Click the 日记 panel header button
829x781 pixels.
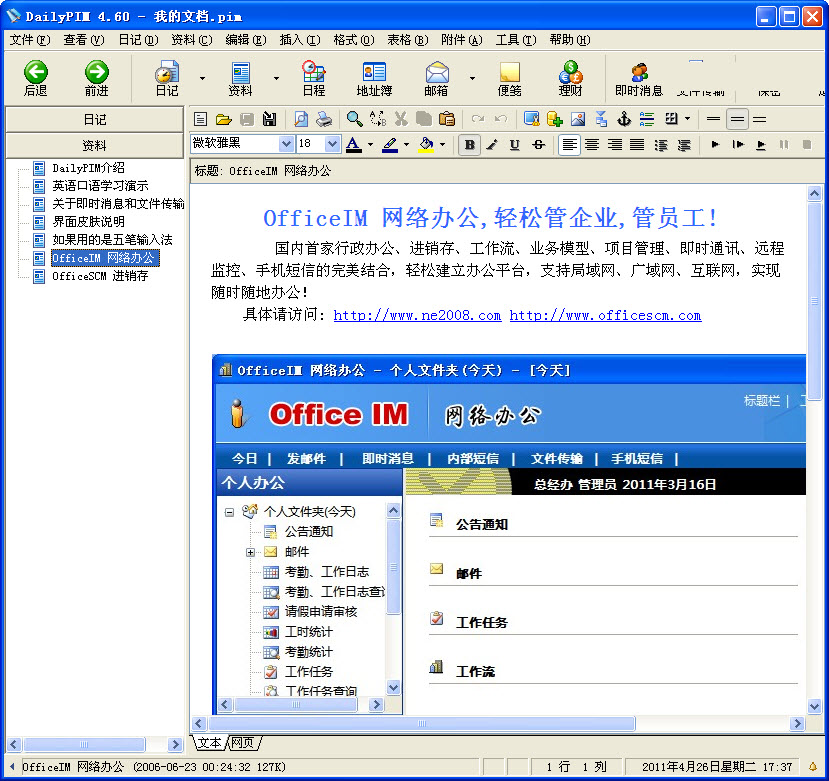[x=95, y=120]
